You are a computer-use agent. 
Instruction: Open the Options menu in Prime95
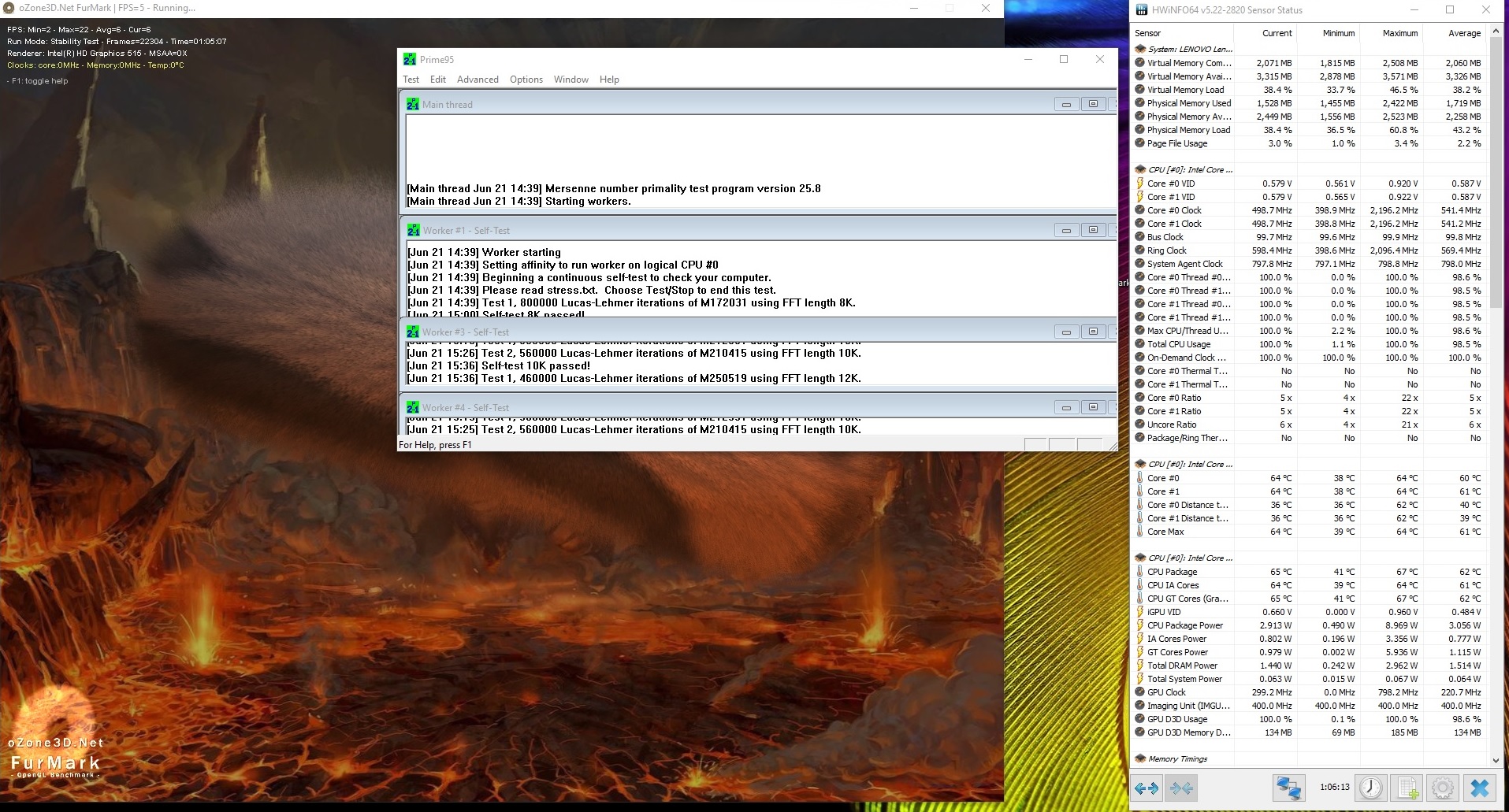pos(526,80)
